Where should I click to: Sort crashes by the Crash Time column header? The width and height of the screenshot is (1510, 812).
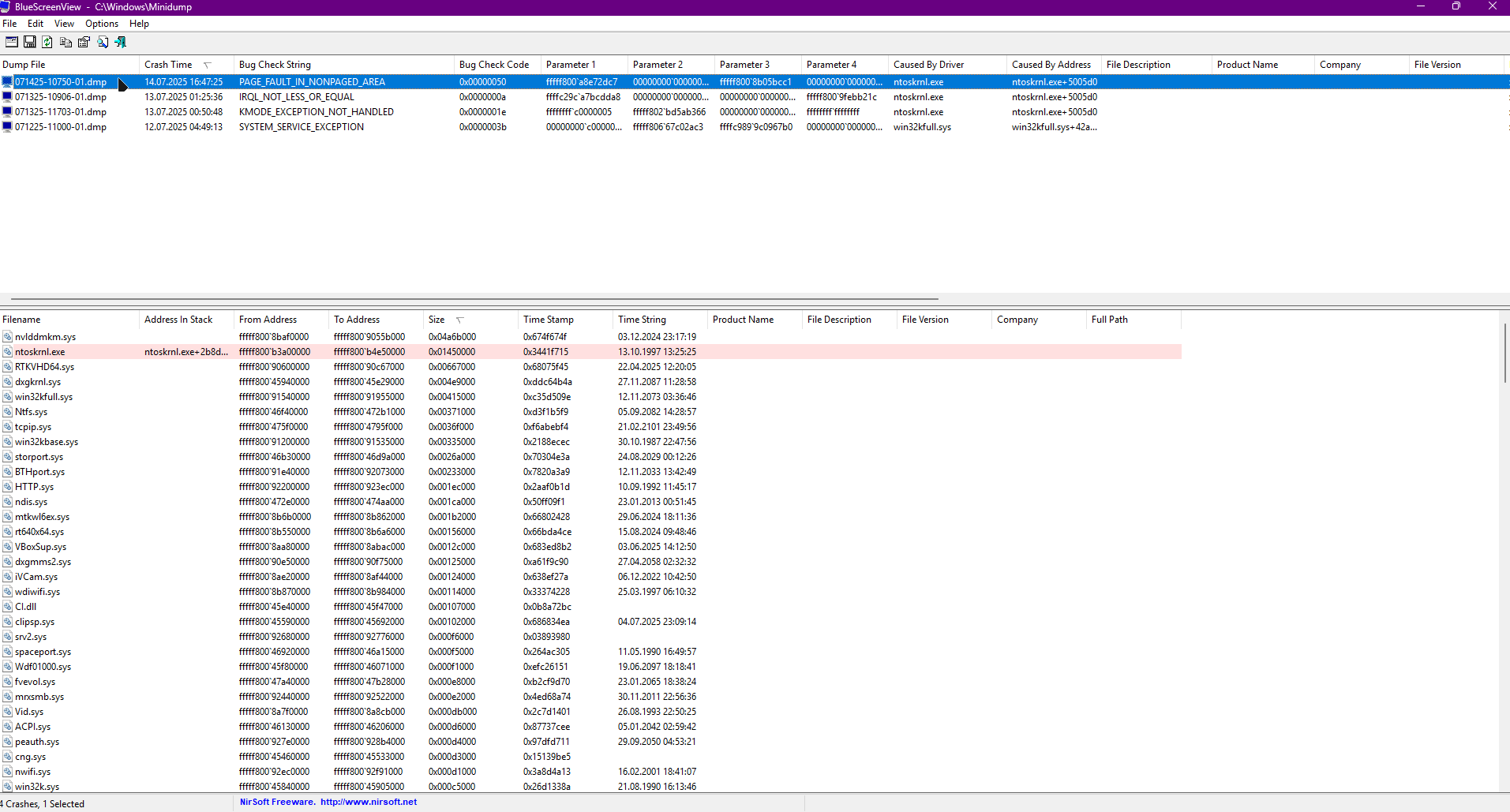(x=186, y=65)
